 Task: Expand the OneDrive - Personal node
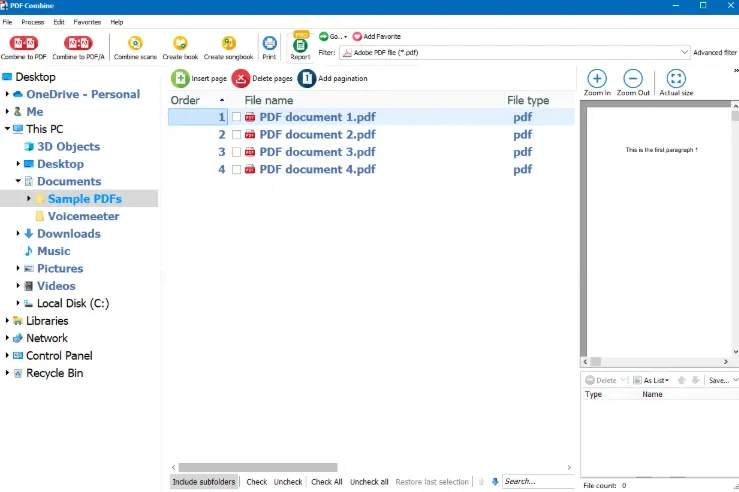pos(7,94)
